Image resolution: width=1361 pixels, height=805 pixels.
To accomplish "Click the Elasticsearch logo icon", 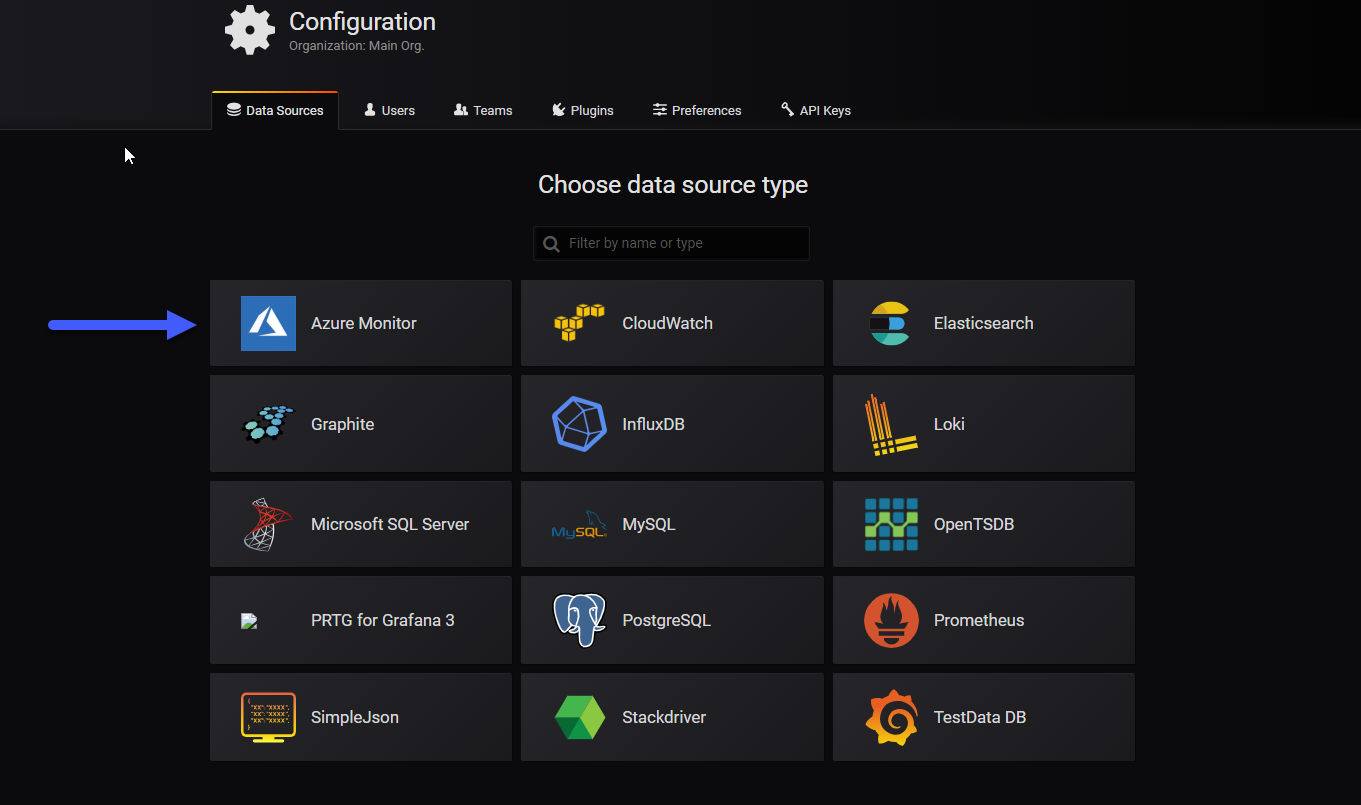I will pyautogui.click(x=890, y=323).
